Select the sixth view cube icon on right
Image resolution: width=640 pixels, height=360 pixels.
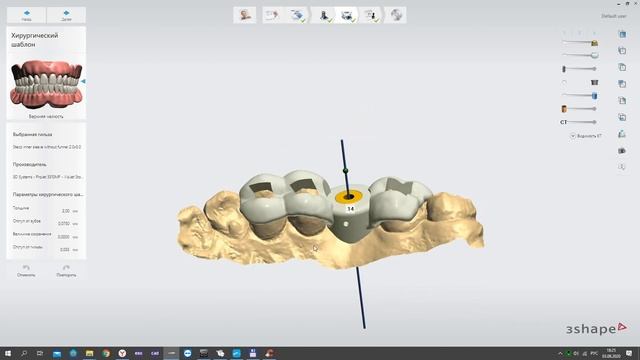(622, 117)
